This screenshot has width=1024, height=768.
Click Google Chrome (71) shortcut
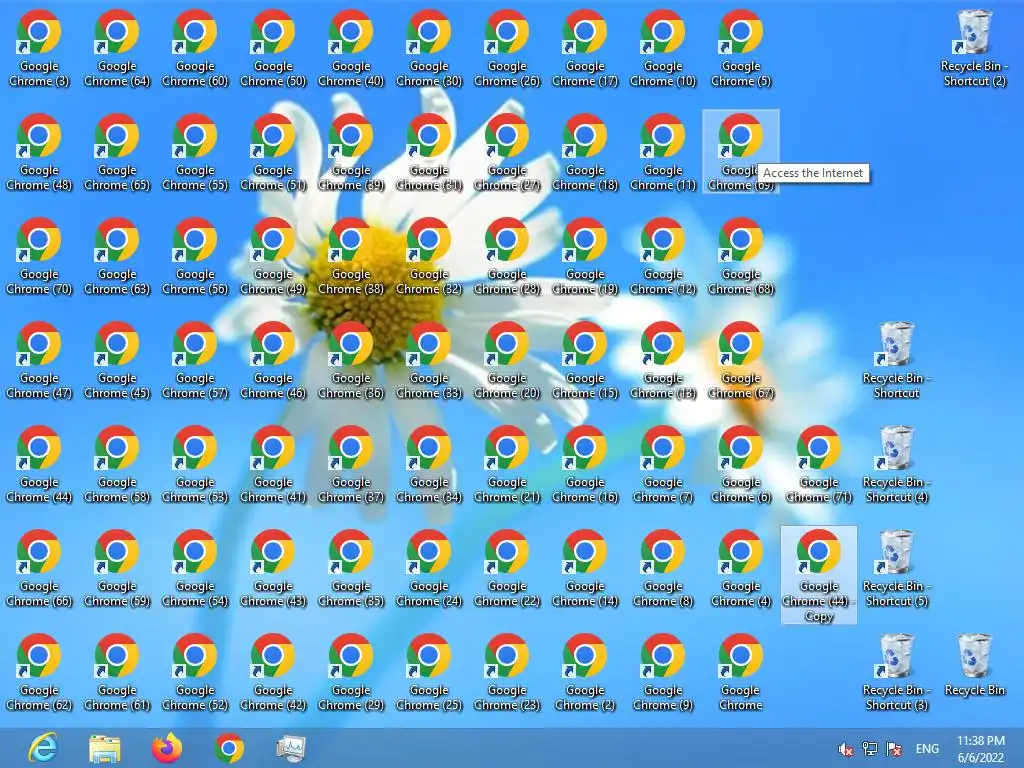(819, 464)
